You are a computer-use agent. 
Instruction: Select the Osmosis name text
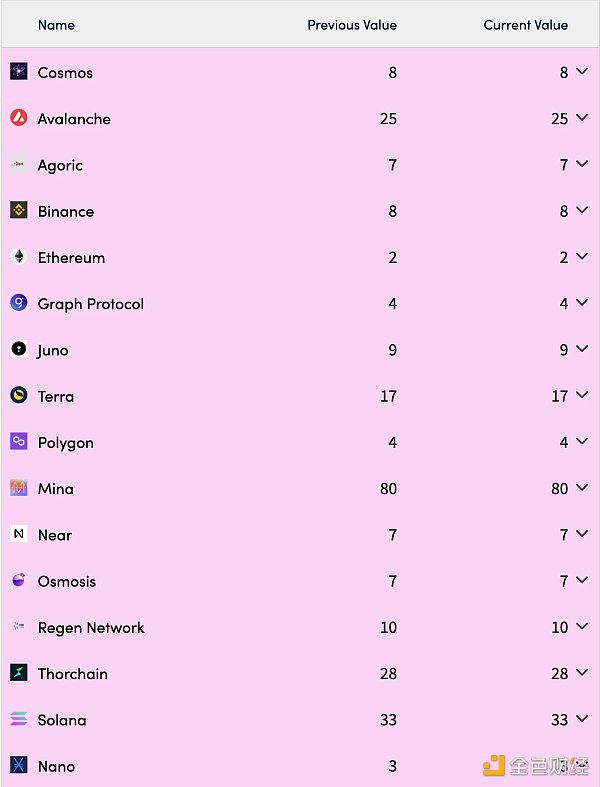click(67, 581)
